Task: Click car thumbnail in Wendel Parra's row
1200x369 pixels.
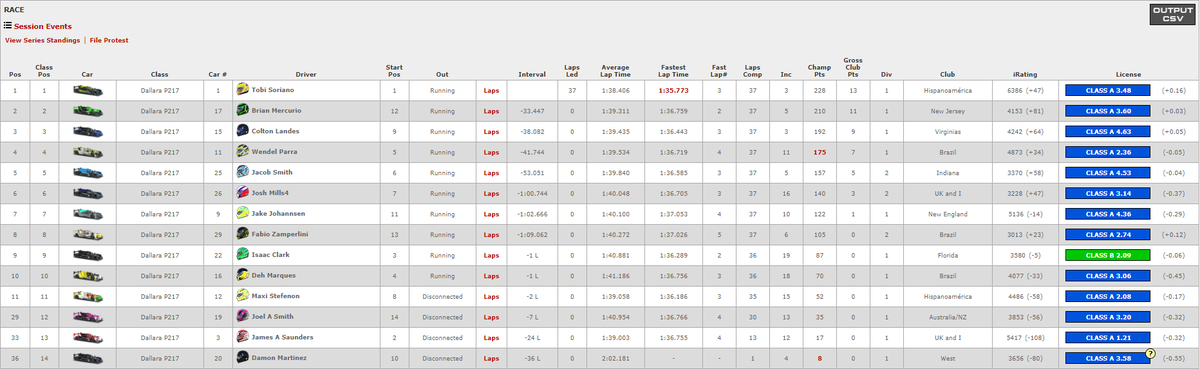Action: [x=88, y=151]
